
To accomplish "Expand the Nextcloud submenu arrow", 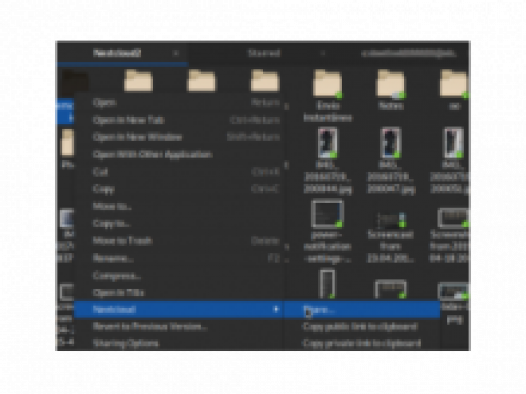I will coord(276,309).
